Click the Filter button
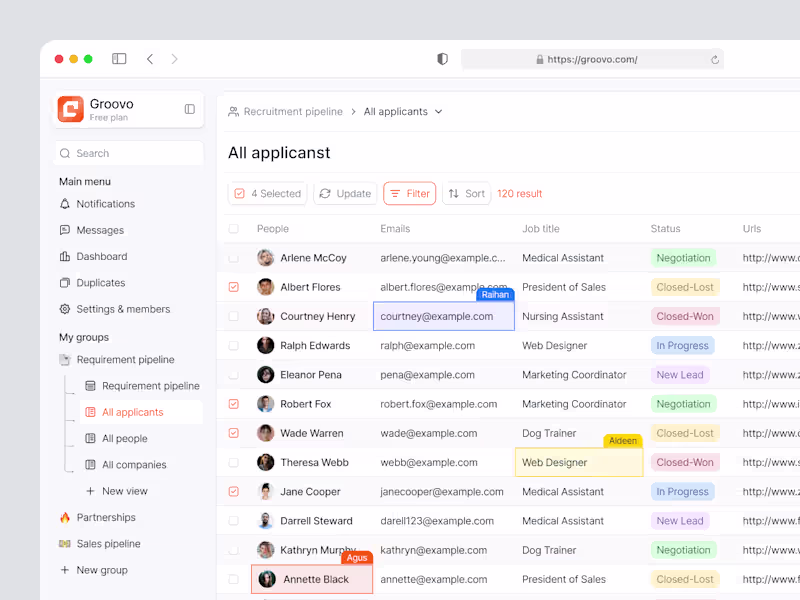This screenshot has height=600, width=800. pos(409,193)
